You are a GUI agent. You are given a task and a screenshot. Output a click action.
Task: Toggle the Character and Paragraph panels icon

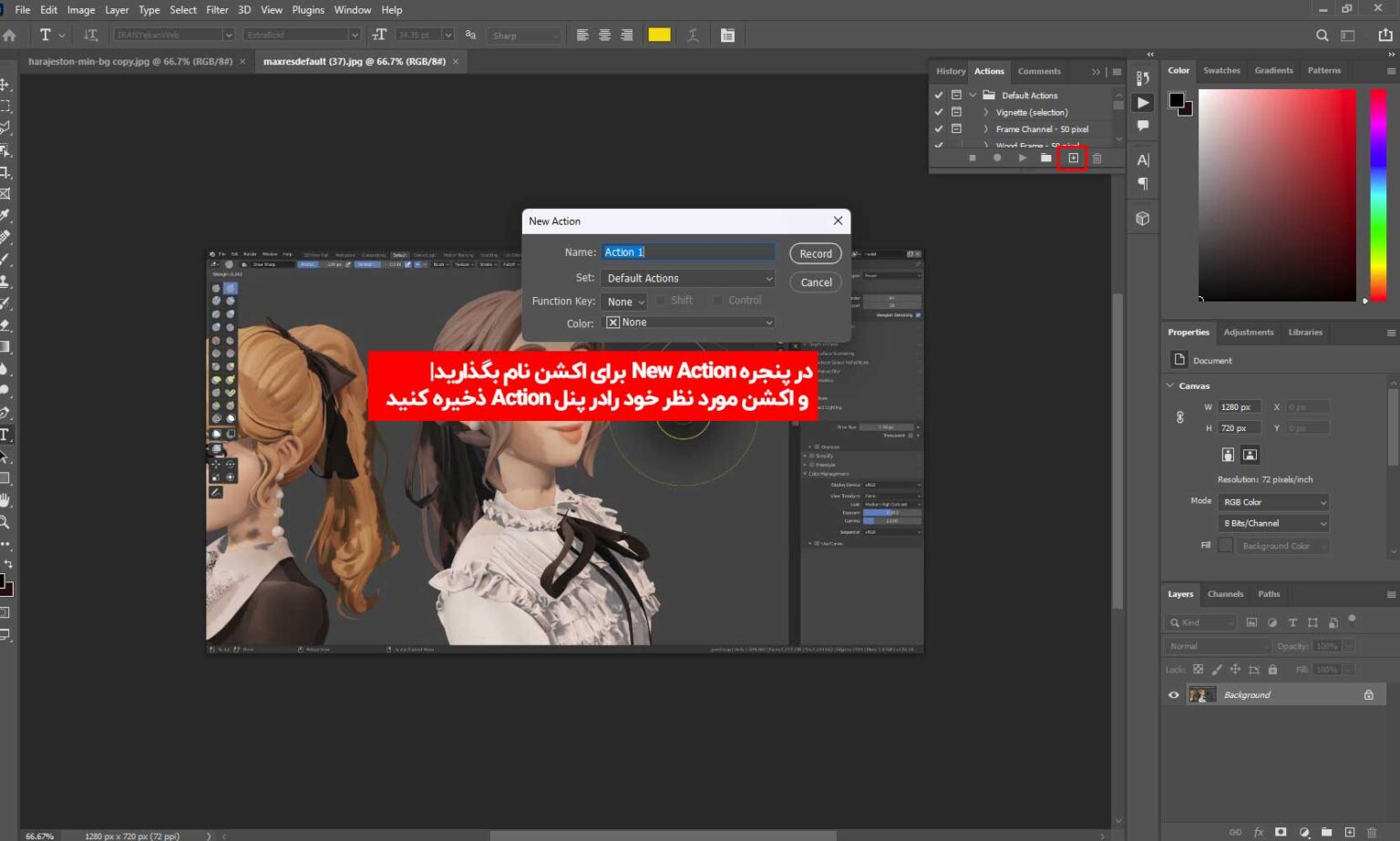coord(727,36)
